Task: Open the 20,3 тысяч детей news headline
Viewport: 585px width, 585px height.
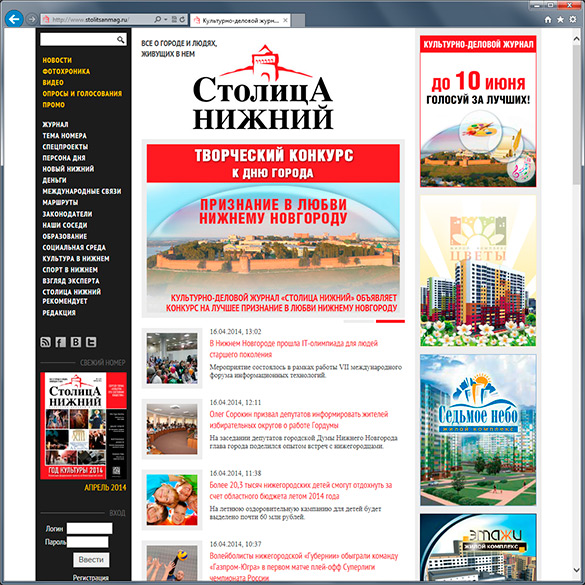Action: coord(301,490)
